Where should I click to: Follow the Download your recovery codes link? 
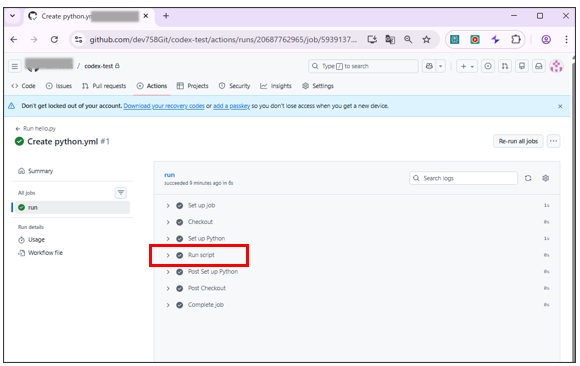point(164,106)
